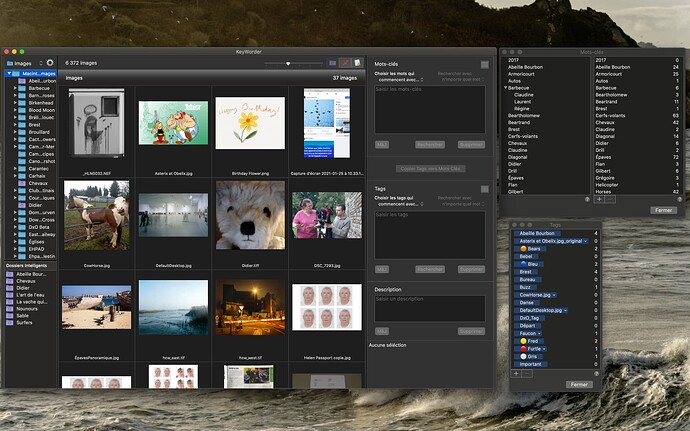Screen dimensions: 690x431
Task: Click Copier Tags vers Mots Clés button
Action: coord(430,169)
